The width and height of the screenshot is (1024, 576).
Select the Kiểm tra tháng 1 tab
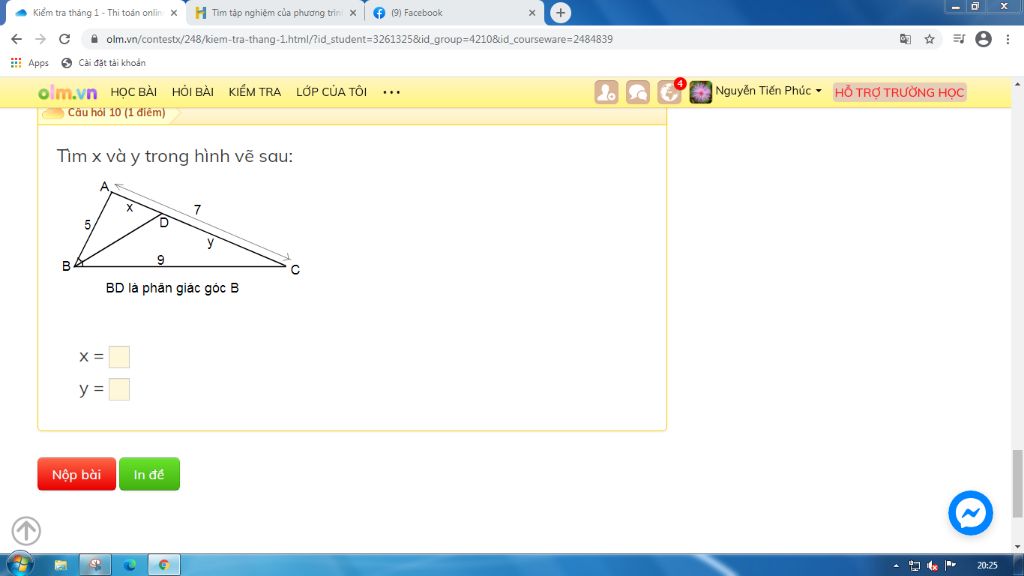click(97, 12)
